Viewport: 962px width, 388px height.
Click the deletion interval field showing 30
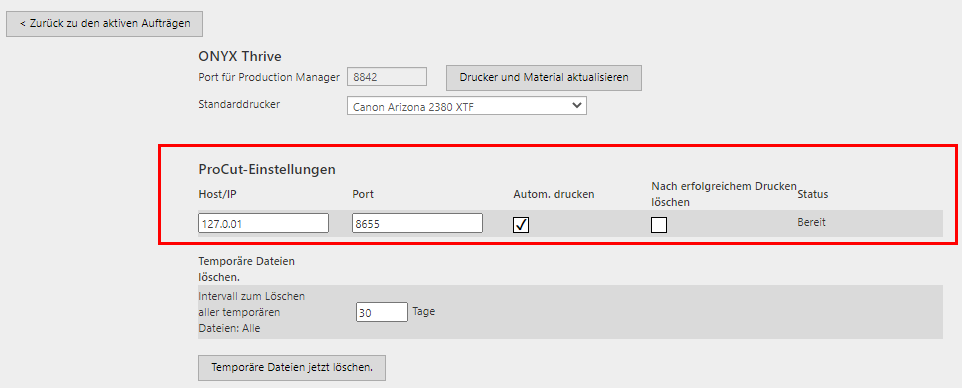click(382, 312)
